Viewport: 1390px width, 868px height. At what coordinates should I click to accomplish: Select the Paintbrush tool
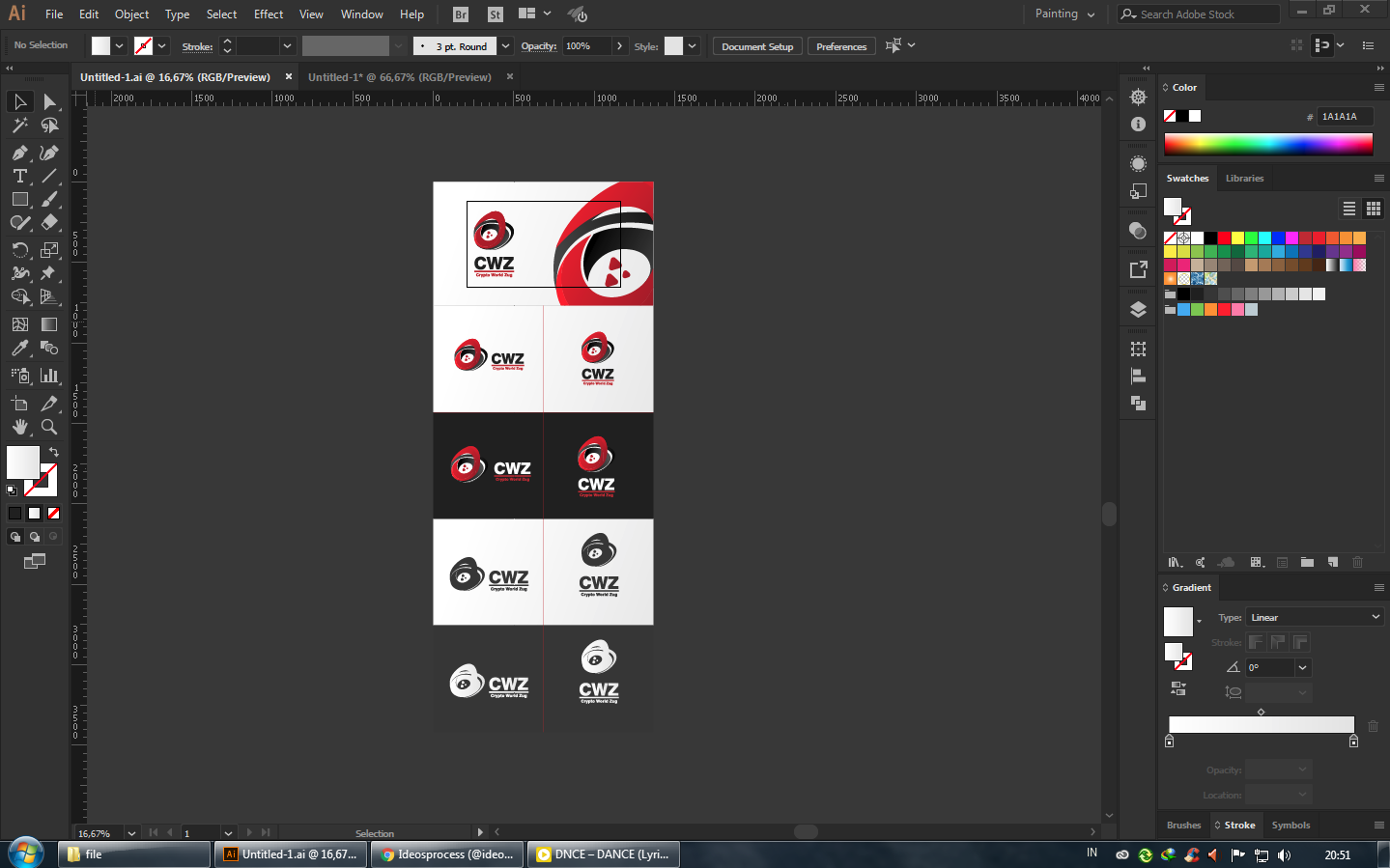(49, 199)
